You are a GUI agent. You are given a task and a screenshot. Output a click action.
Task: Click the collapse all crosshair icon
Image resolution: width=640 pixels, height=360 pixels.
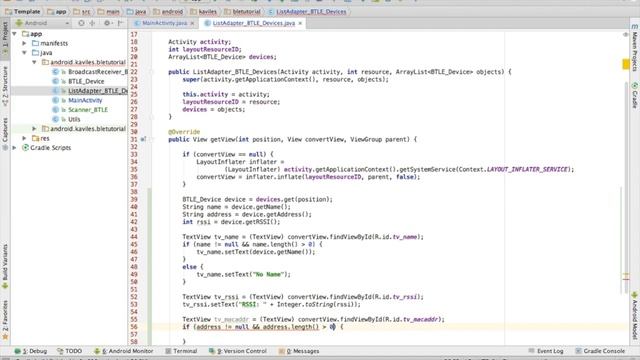(x=92, y=23)
